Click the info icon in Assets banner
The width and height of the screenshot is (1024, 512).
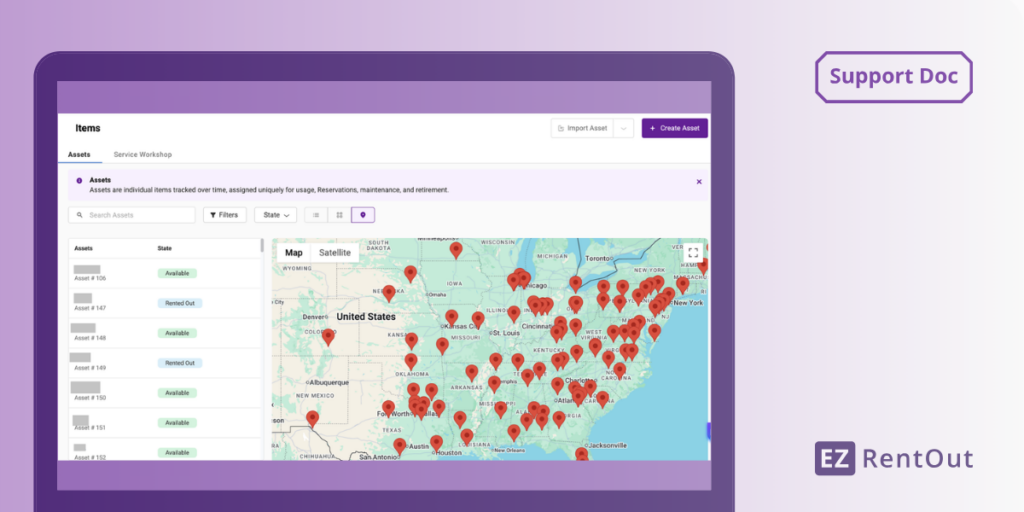click(x=79, y=181)
